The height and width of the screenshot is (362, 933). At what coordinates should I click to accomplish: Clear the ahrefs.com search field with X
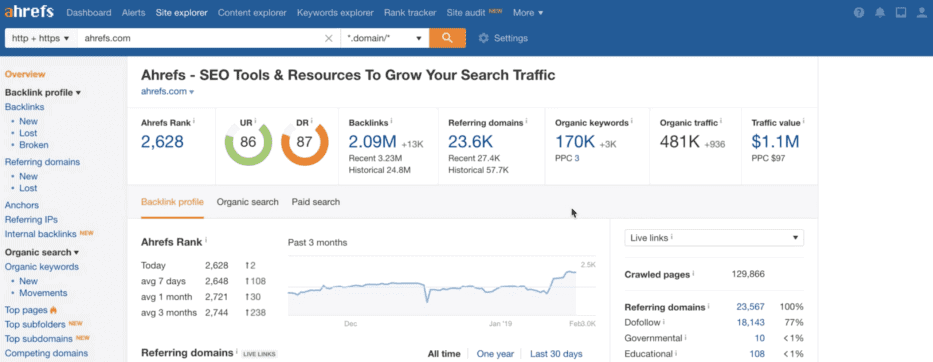[328, 38]
